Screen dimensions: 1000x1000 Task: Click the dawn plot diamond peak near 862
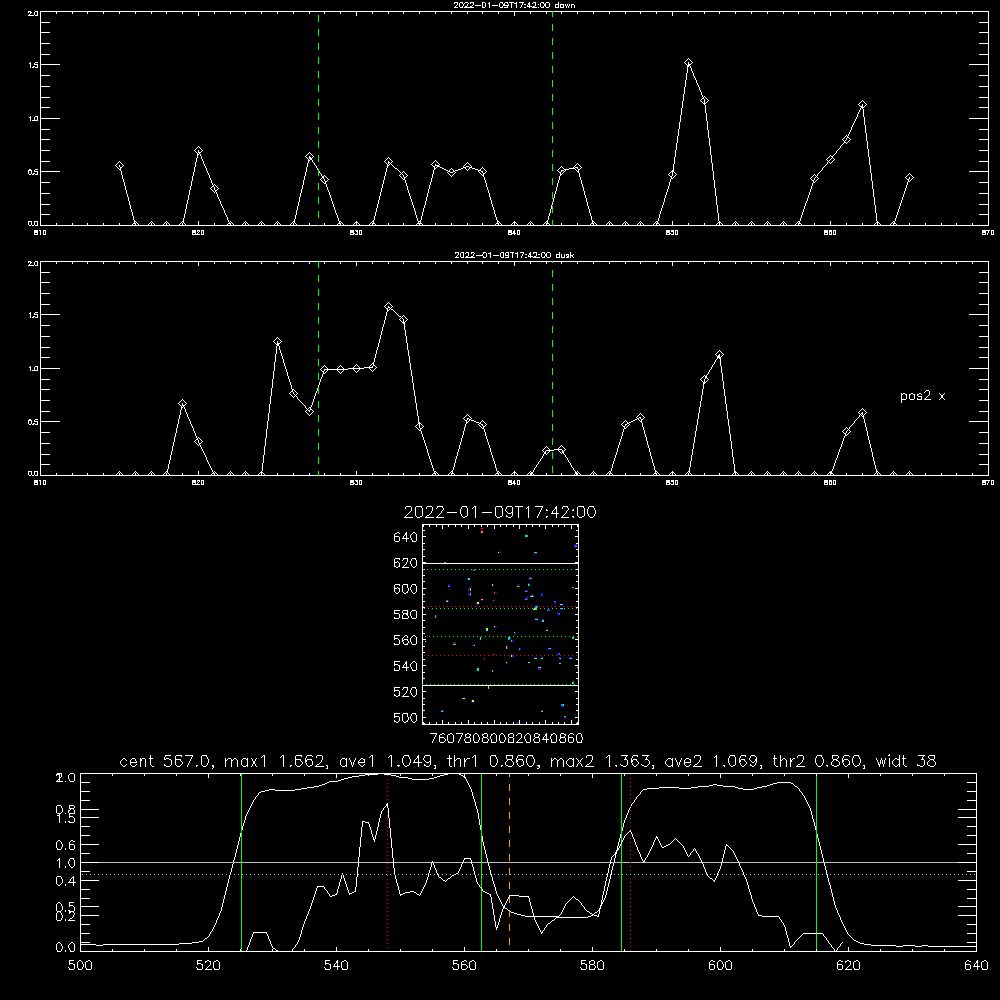[x=862, y=105]
